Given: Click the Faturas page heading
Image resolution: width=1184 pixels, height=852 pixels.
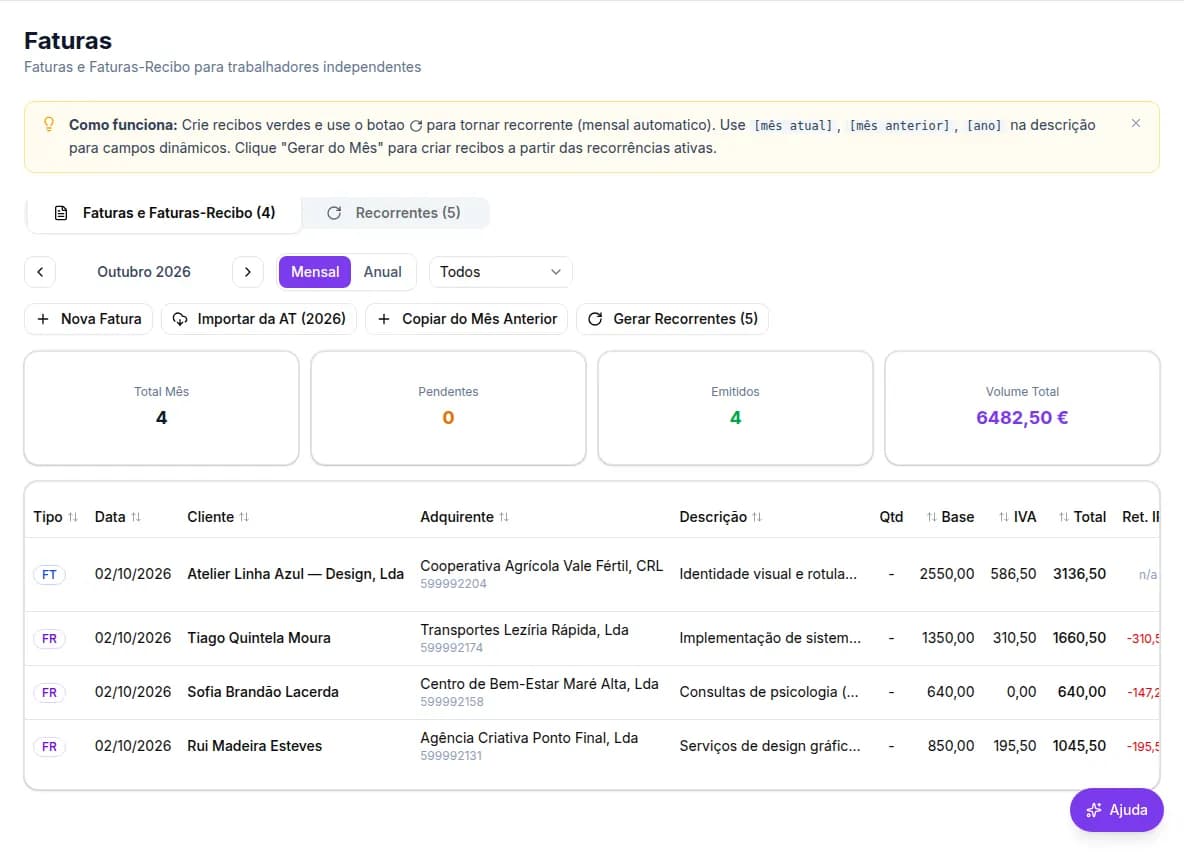Looking at the screenshot, I should (68, 41).
